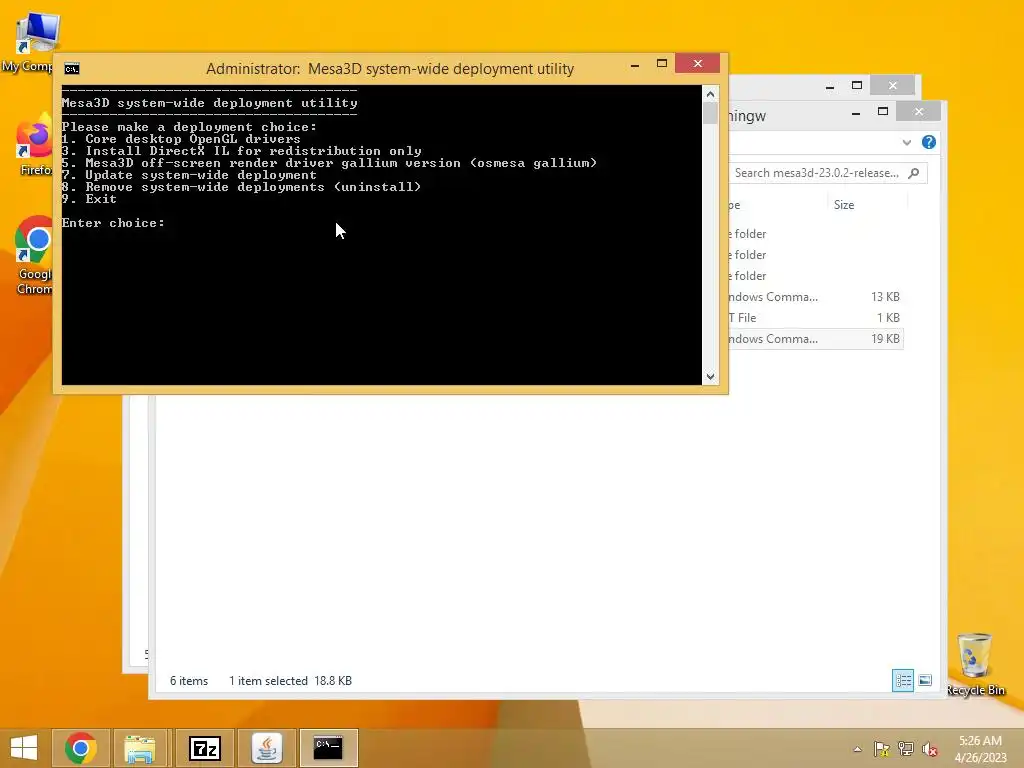Minimize the Mesa3D deployment utility window
1024x768 pixels.
pyautogui.click(x=635, y=64)
